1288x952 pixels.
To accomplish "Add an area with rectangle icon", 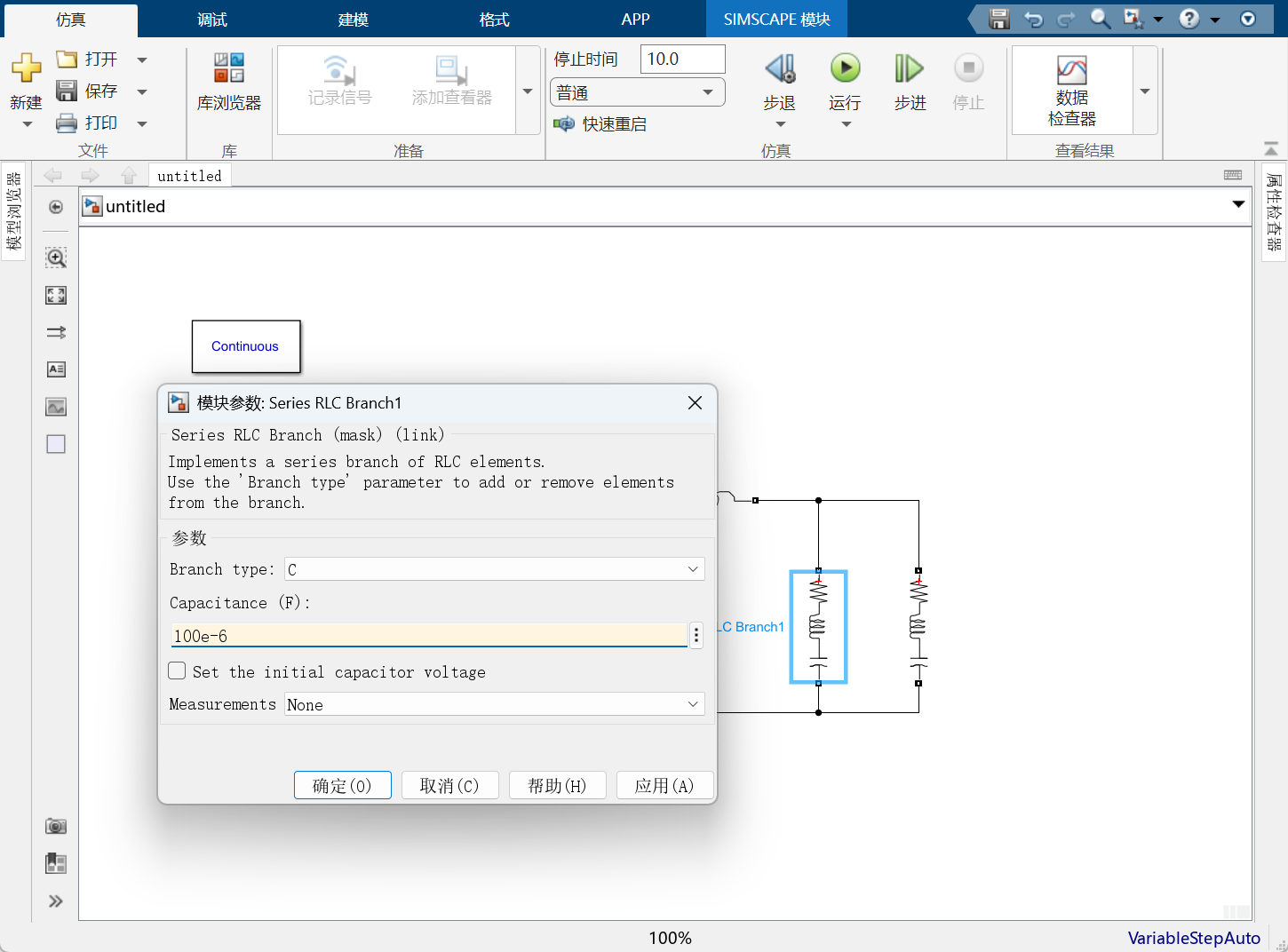I will click(x=56, y=444).
